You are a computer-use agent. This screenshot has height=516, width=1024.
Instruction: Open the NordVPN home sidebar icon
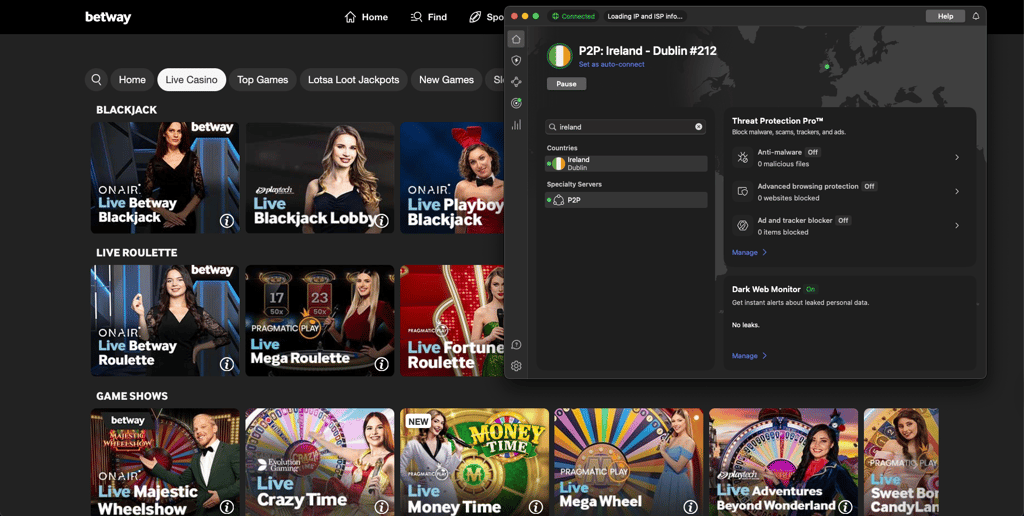(516, 39)
